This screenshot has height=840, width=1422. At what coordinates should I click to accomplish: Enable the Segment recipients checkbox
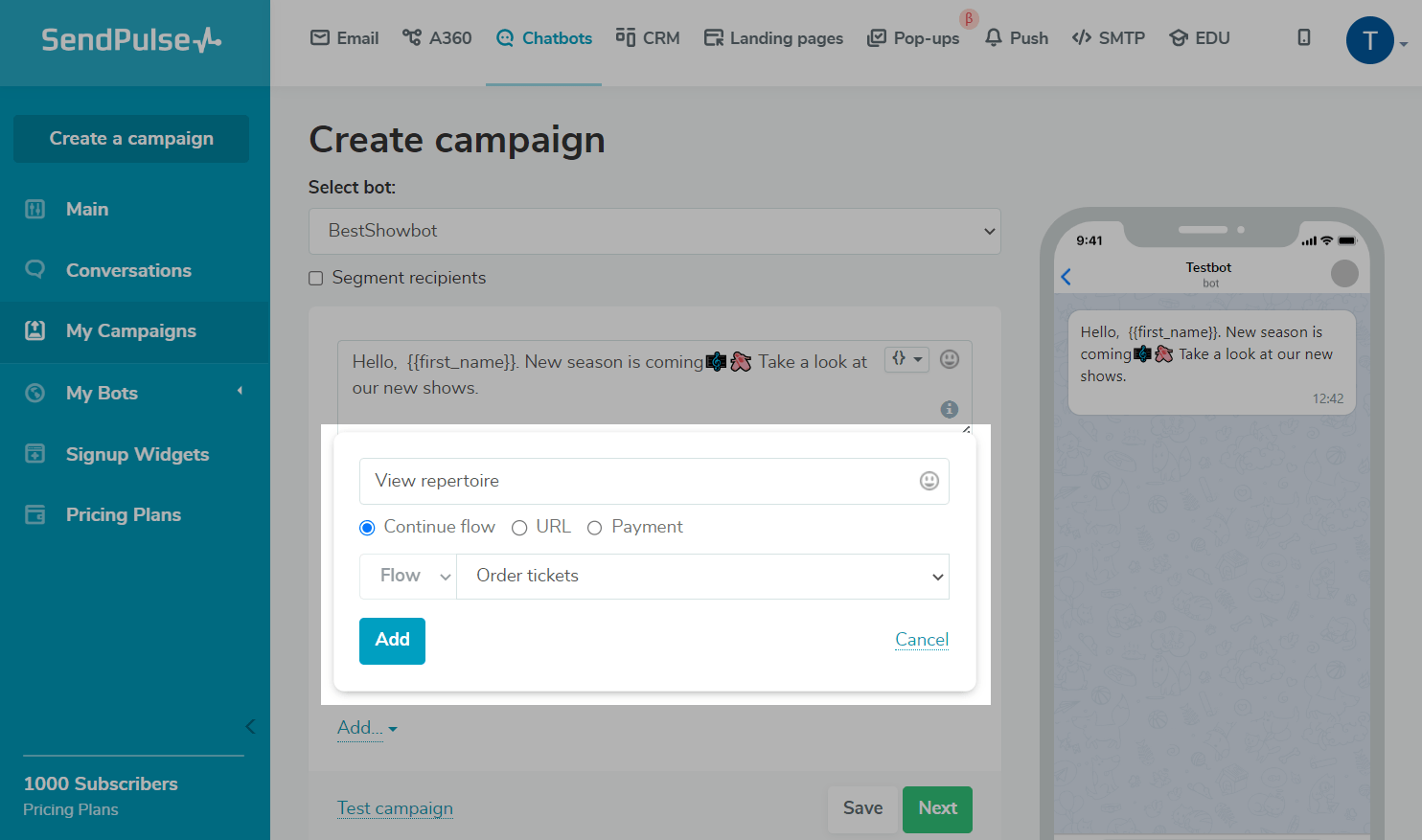point(316,279)
